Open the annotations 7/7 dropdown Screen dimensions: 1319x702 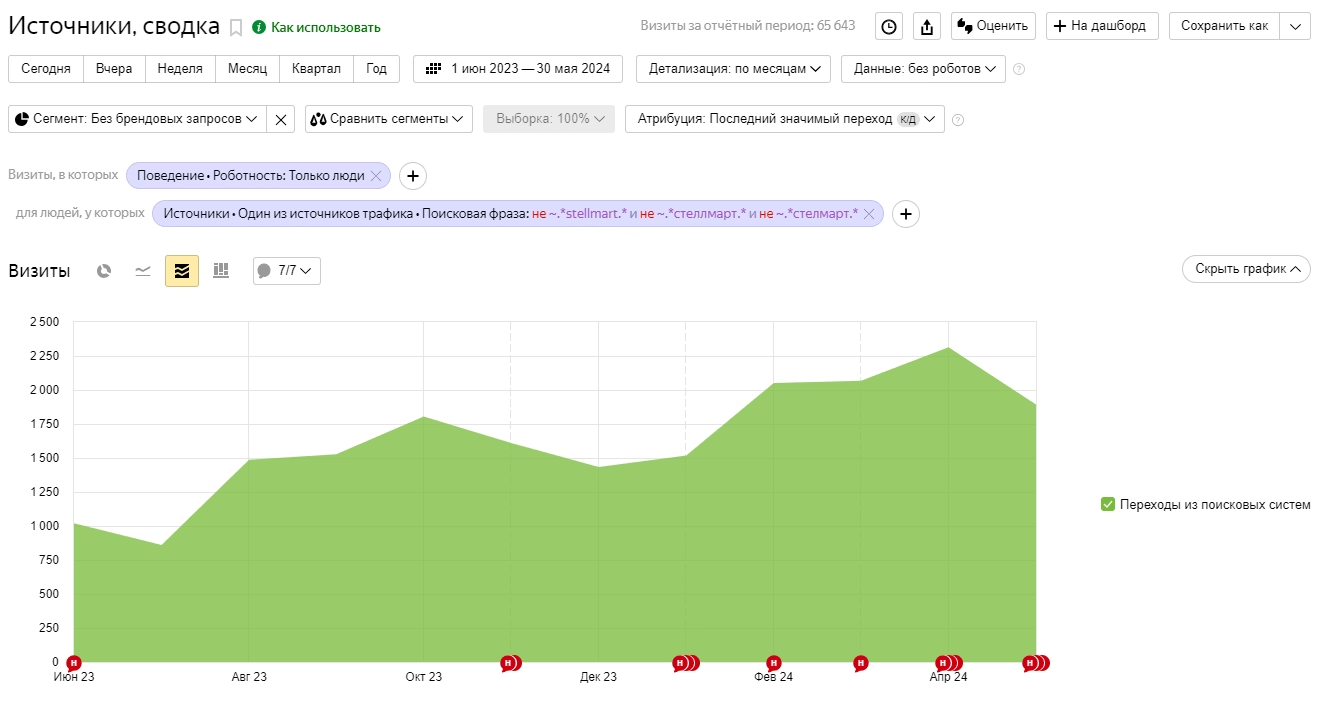[x=287, y=271]
